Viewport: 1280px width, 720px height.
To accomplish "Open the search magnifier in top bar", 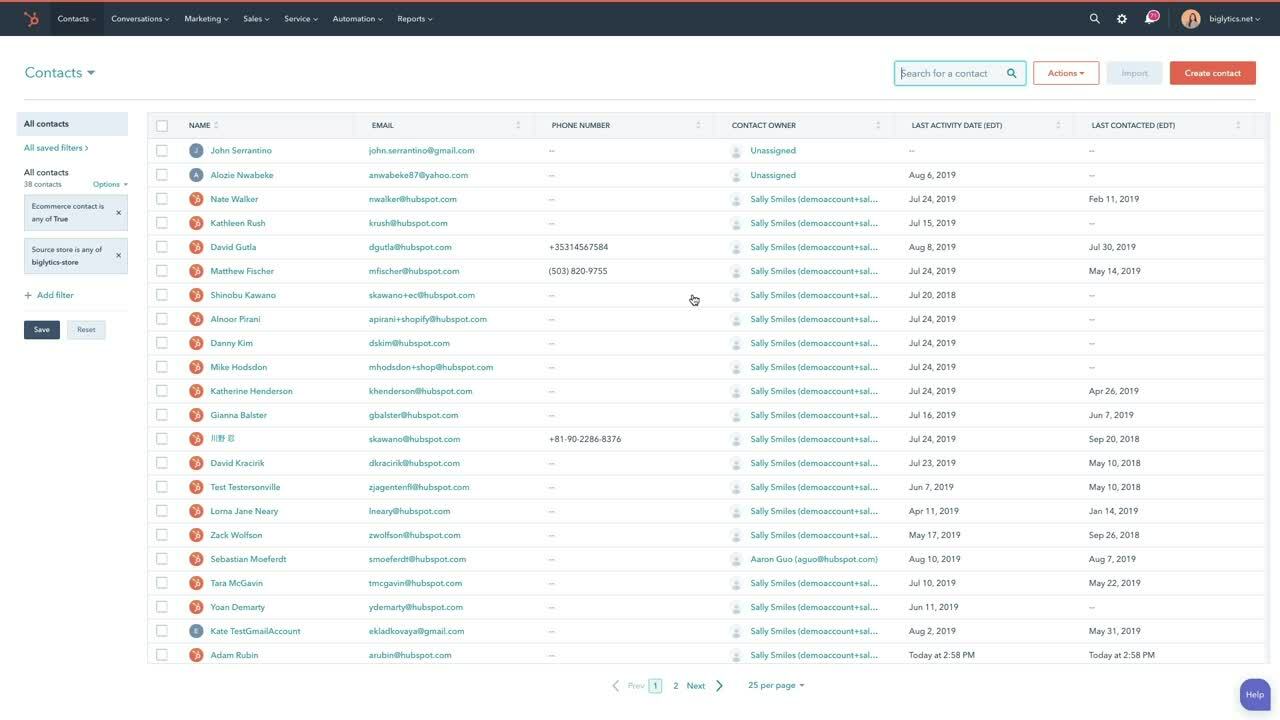I will 1094,18.
